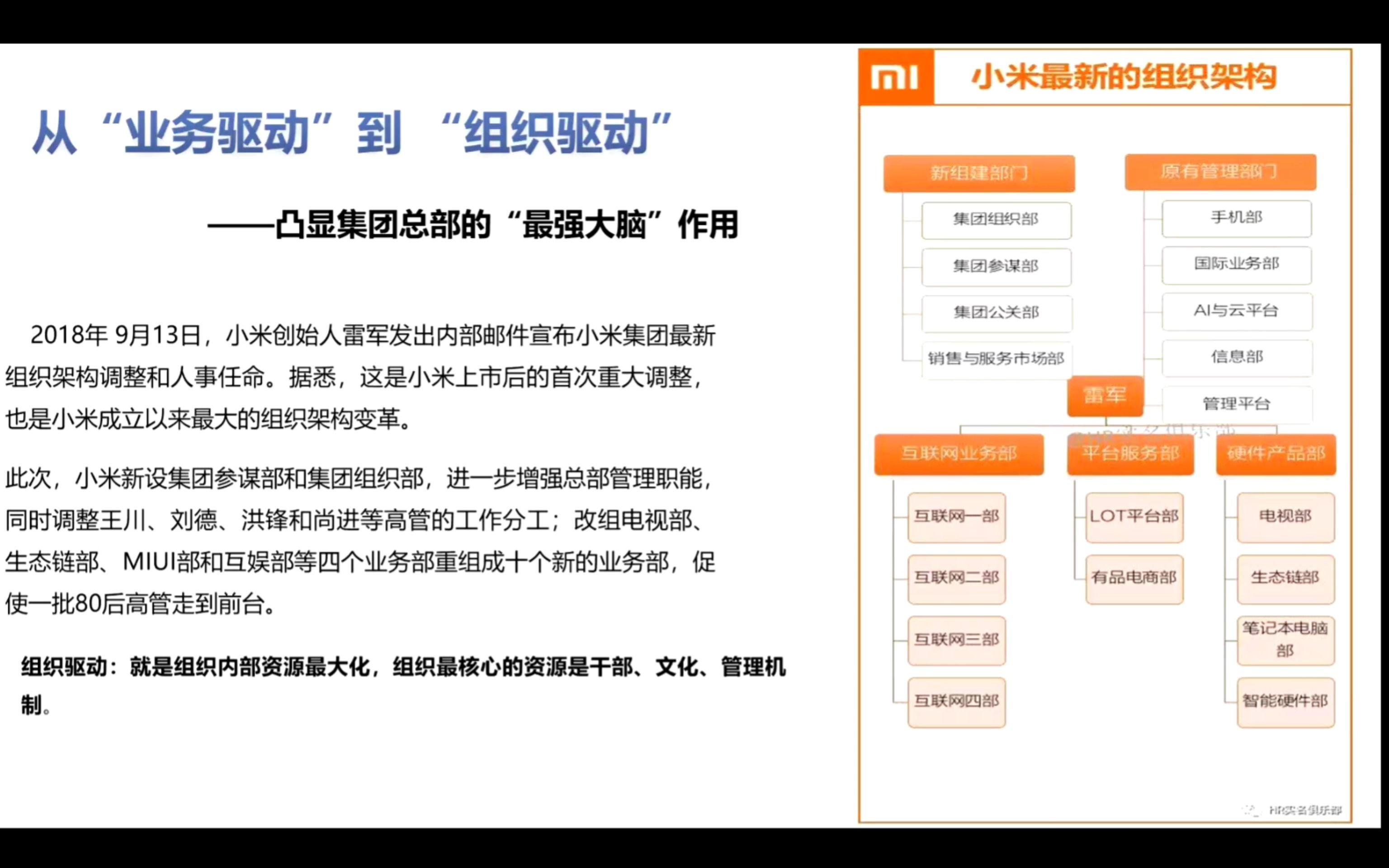Click the '集团组织部' box
Image resolution: width=1389 pixels, height=868 pixels.
(x=997, y=220)
